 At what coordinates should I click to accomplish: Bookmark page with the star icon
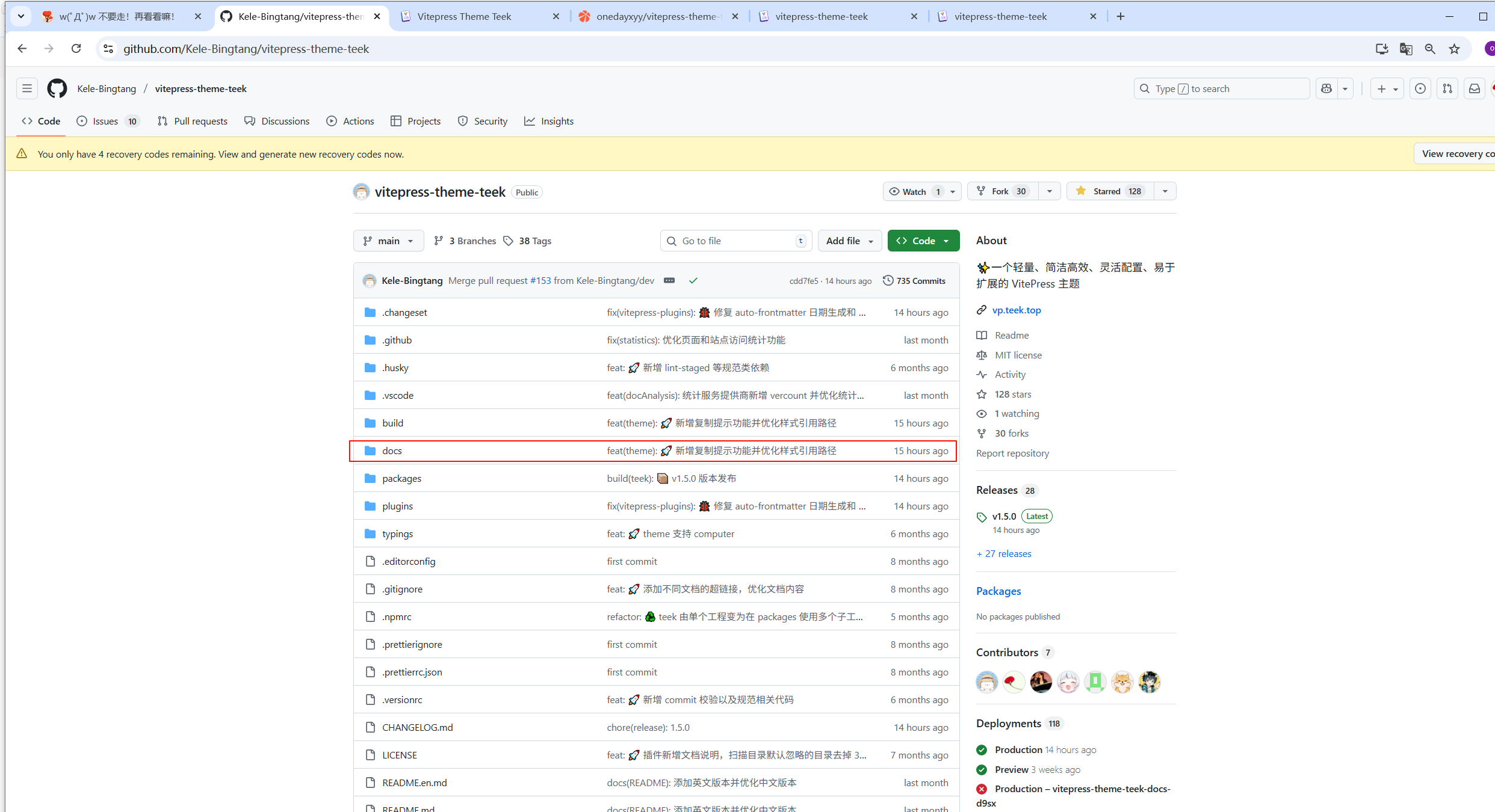click(1454, 49)
